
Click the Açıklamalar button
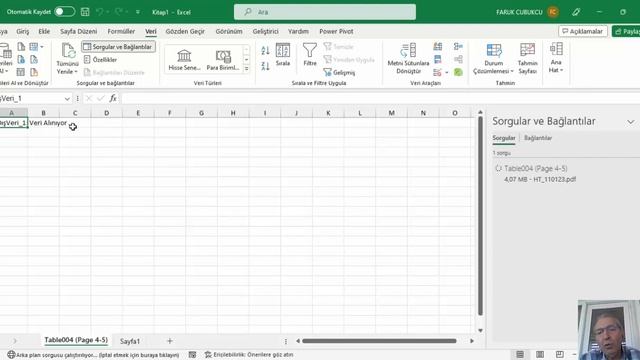[583, 31]
